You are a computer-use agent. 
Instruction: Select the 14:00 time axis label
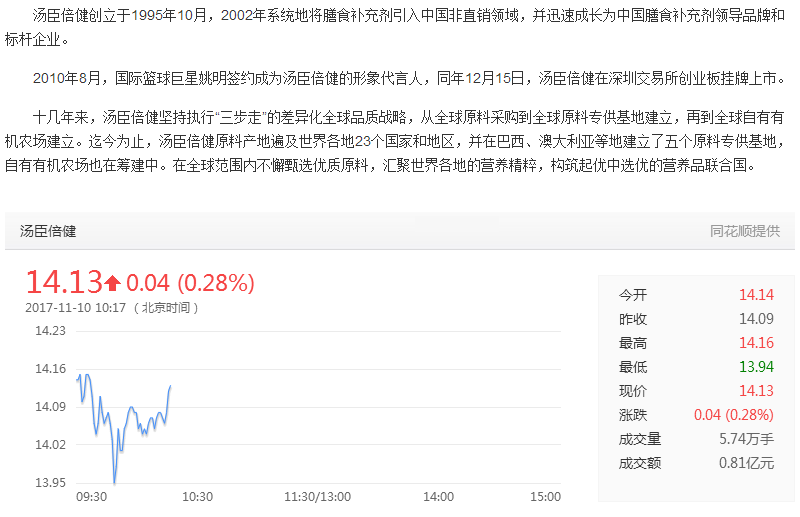click(438, 496)
